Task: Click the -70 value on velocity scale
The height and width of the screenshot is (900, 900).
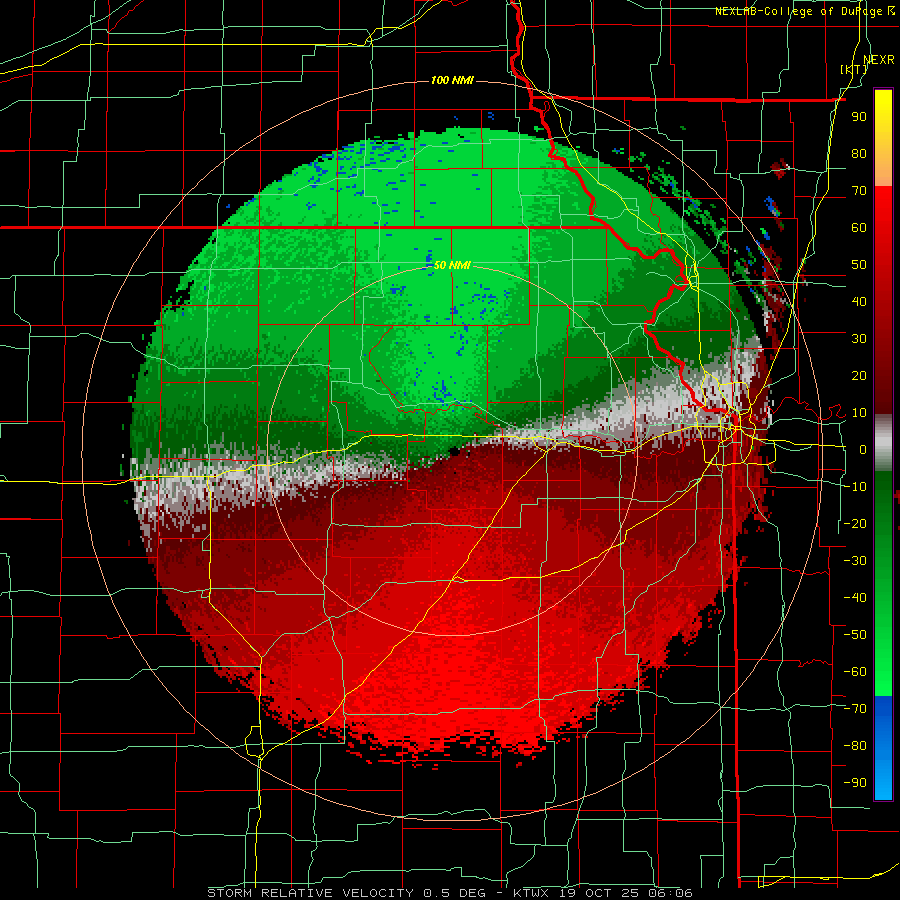Action: 855,709
